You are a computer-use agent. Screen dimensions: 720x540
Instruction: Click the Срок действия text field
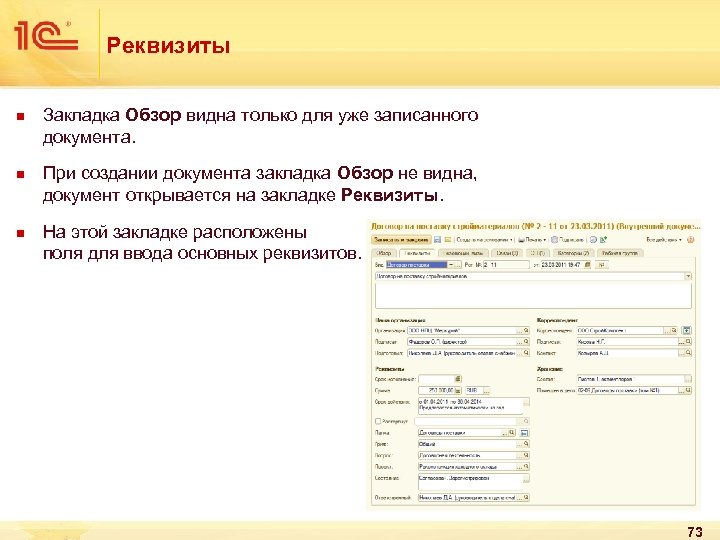[x=471, y=405]
